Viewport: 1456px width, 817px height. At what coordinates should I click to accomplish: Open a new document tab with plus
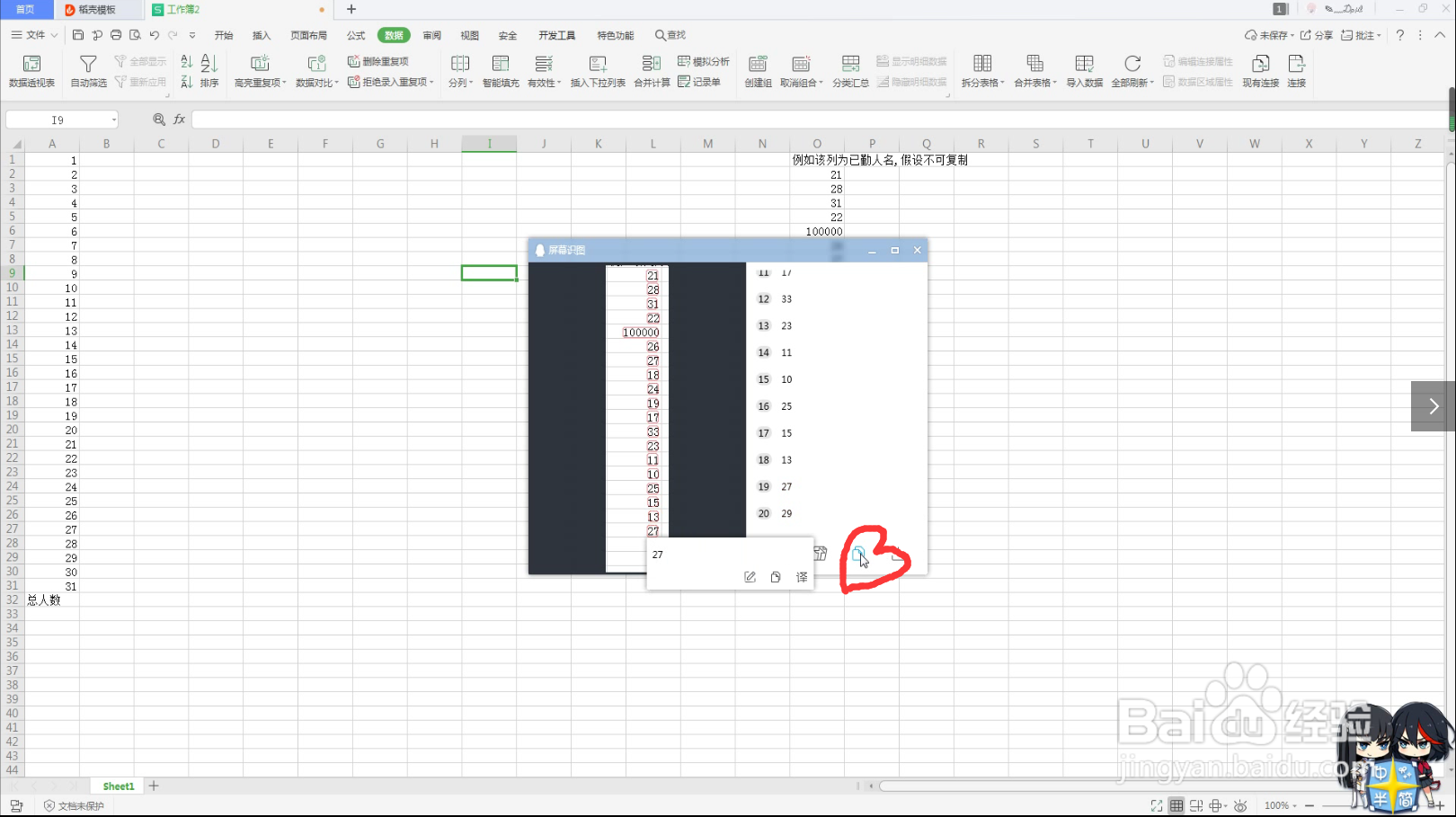click(351, 9)
